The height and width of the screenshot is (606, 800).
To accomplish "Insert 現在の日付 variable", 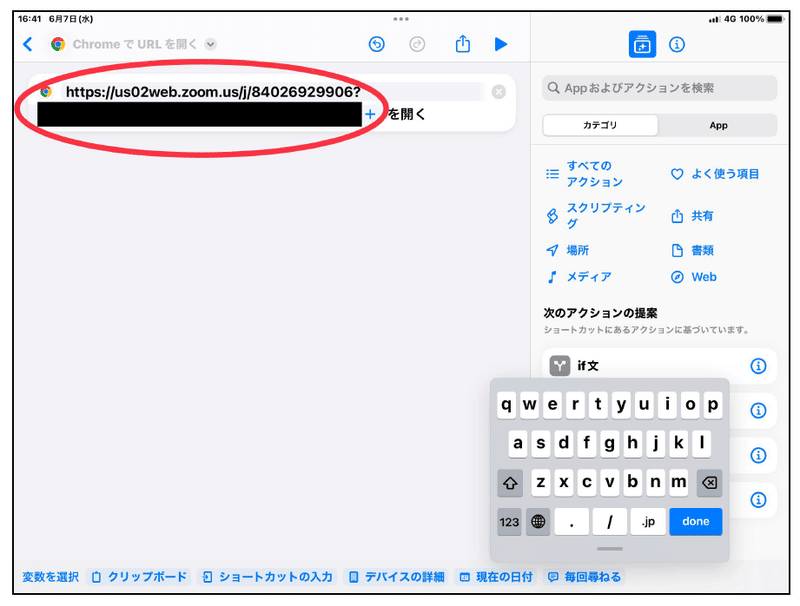I will 496,577.
